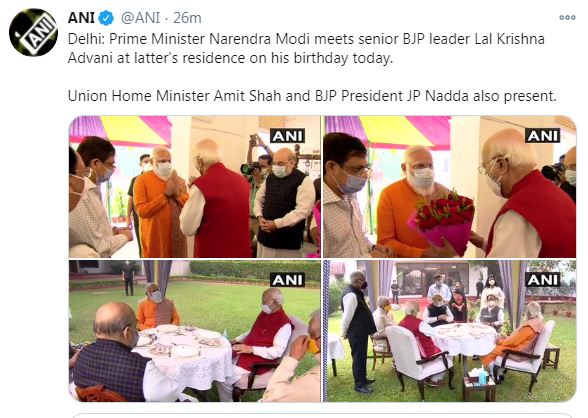Open the 26m timestamp link
Screen dimensions: 588x418
point(187,18)
